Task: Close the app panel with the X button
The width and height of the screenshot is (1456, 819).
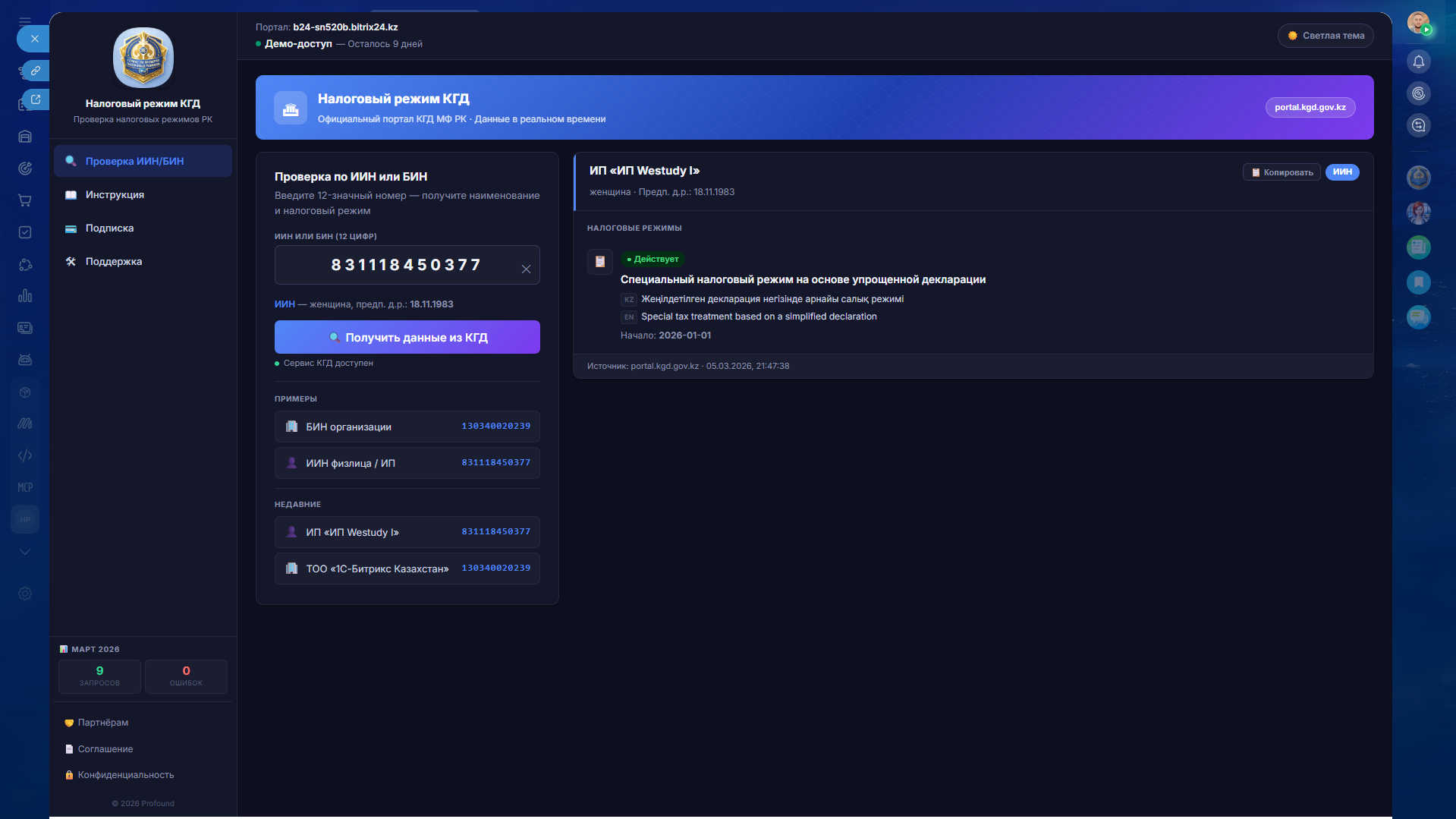Action: coord(34,39)
